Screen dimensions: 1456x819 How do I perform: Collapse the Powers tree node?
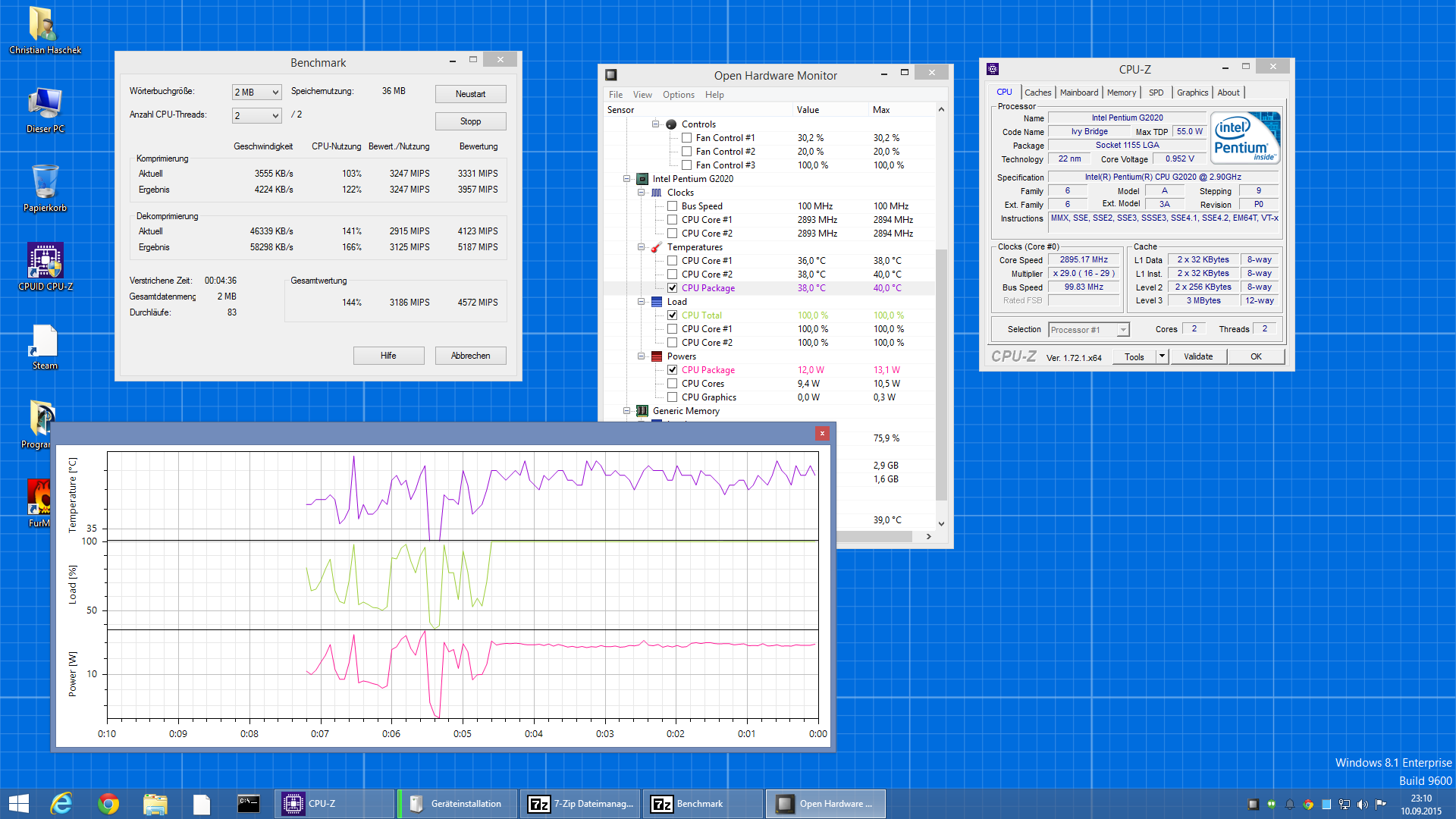(641, 356)
